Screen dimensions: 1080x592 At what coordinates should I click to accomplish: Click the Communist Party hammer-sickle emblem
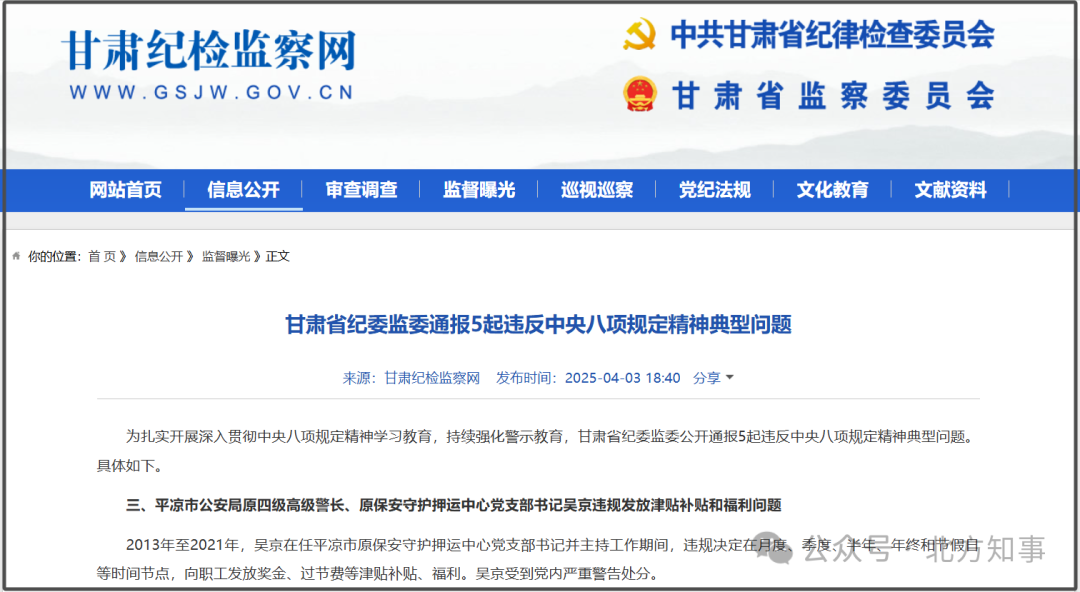[639, 34]
